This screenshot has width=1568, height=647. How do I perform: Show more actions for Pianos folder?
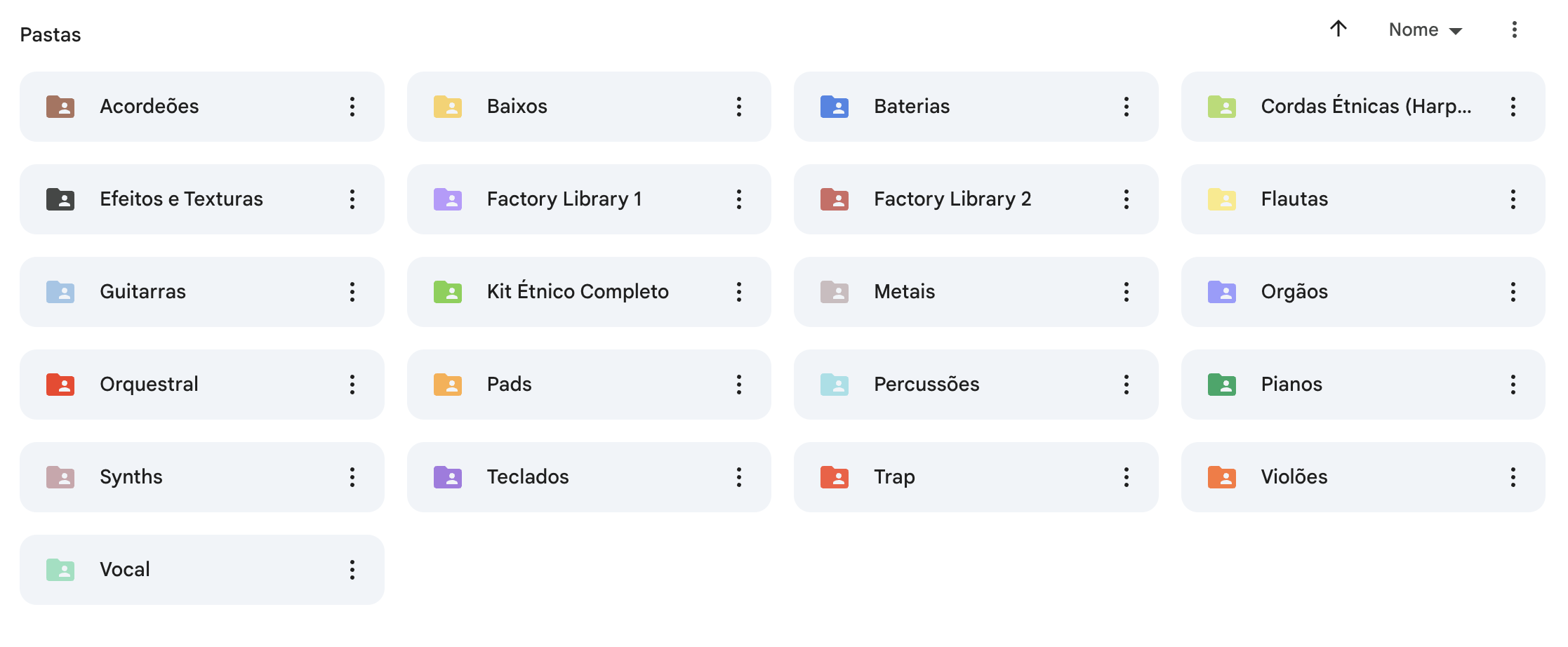[x=1513, y=385]
